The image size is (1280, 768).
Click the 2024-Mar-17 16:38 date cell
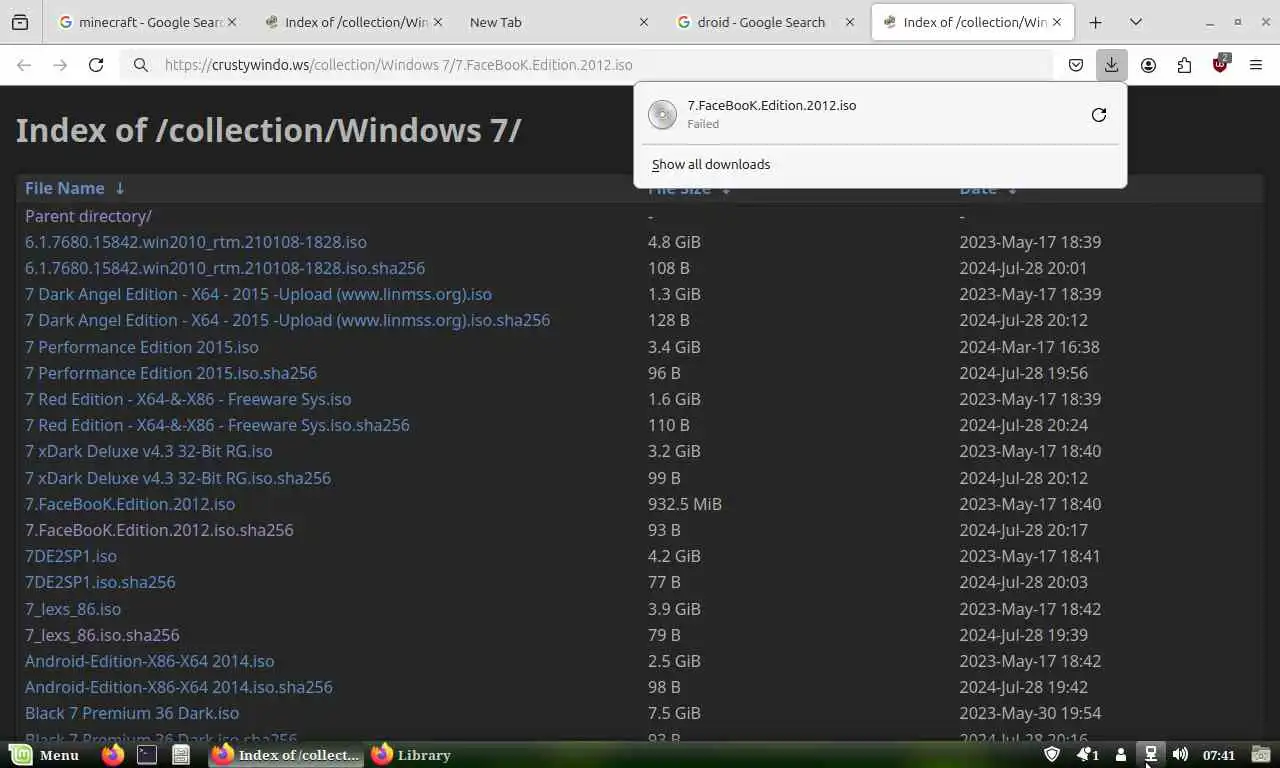pyautogui.click(x=1029, y=347)
